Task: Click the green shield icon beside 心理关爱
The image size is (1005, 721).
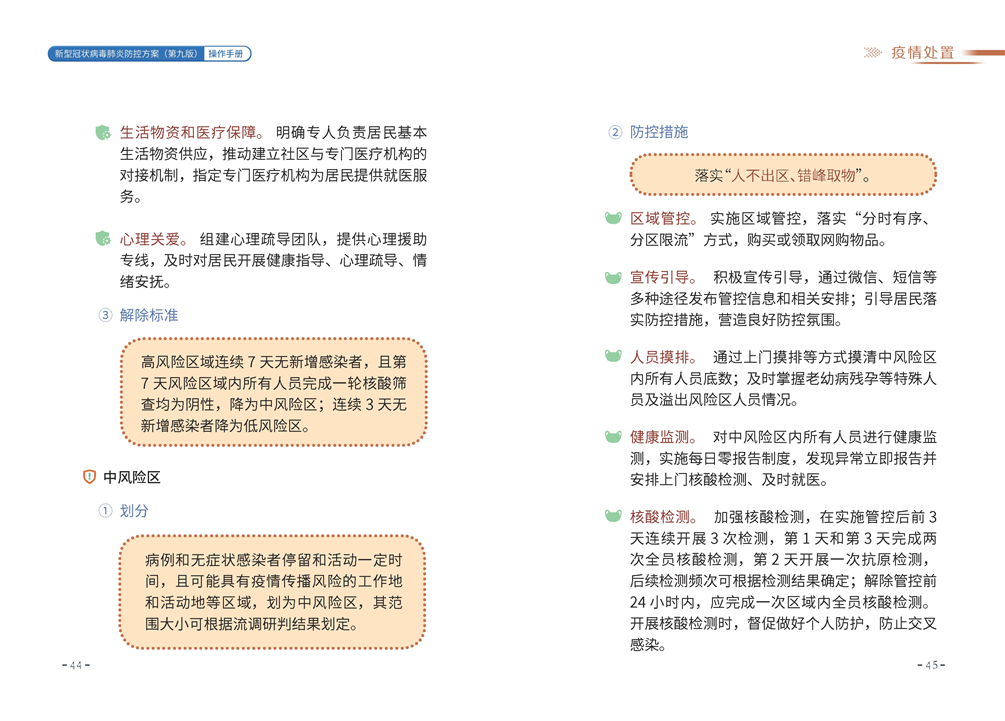Action: pos(102,238)
